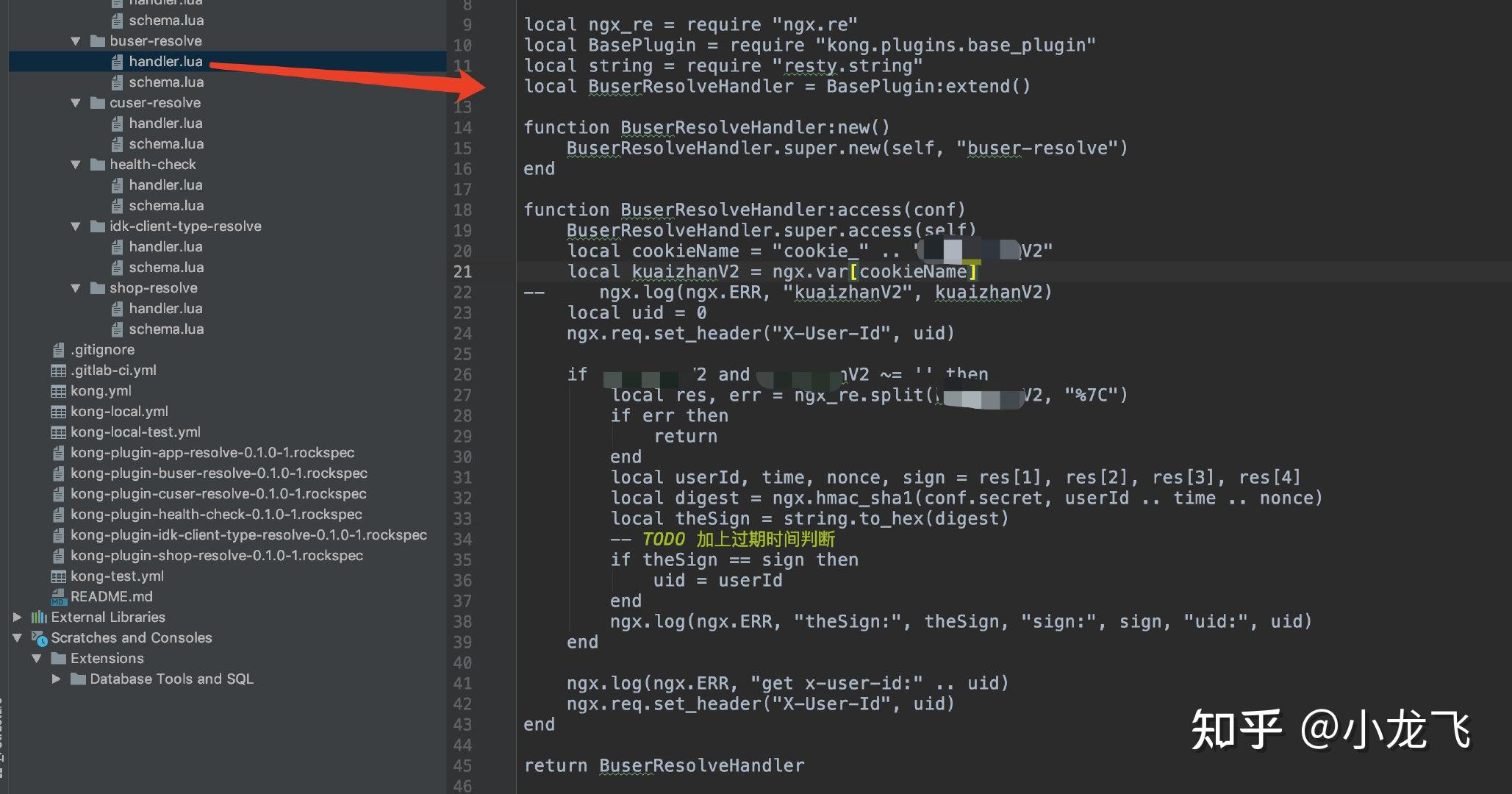Viewport: 1512px width, 794px height.
Task: Open kong-plugin-buser-resolve-0.1.0-1.rockspec
Action: pyautogui.click(x=218, y=473)
